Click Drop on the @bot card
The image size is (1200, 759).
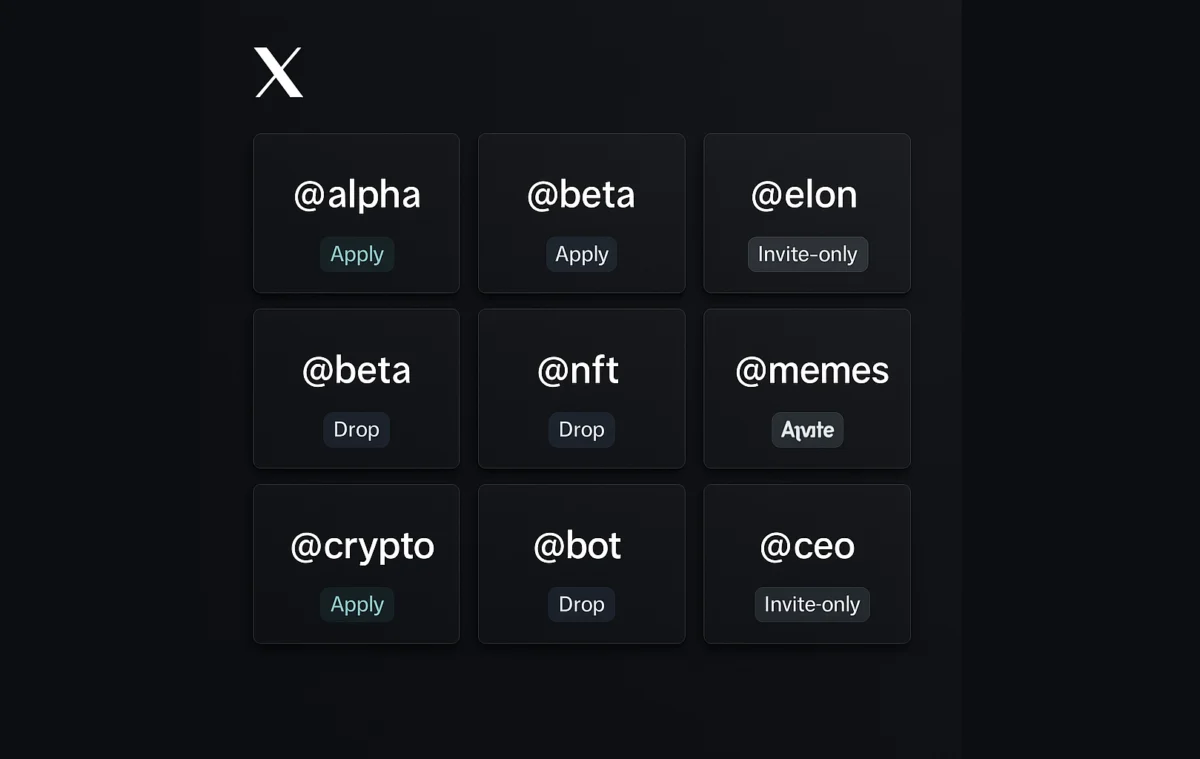click(581, 604)
